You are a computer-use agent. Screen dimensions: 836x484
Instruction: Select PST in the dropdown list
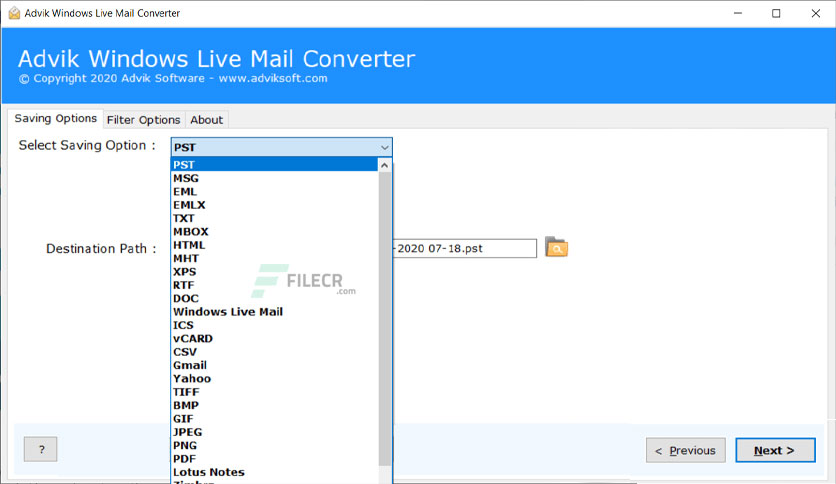[x=275, y=165]
